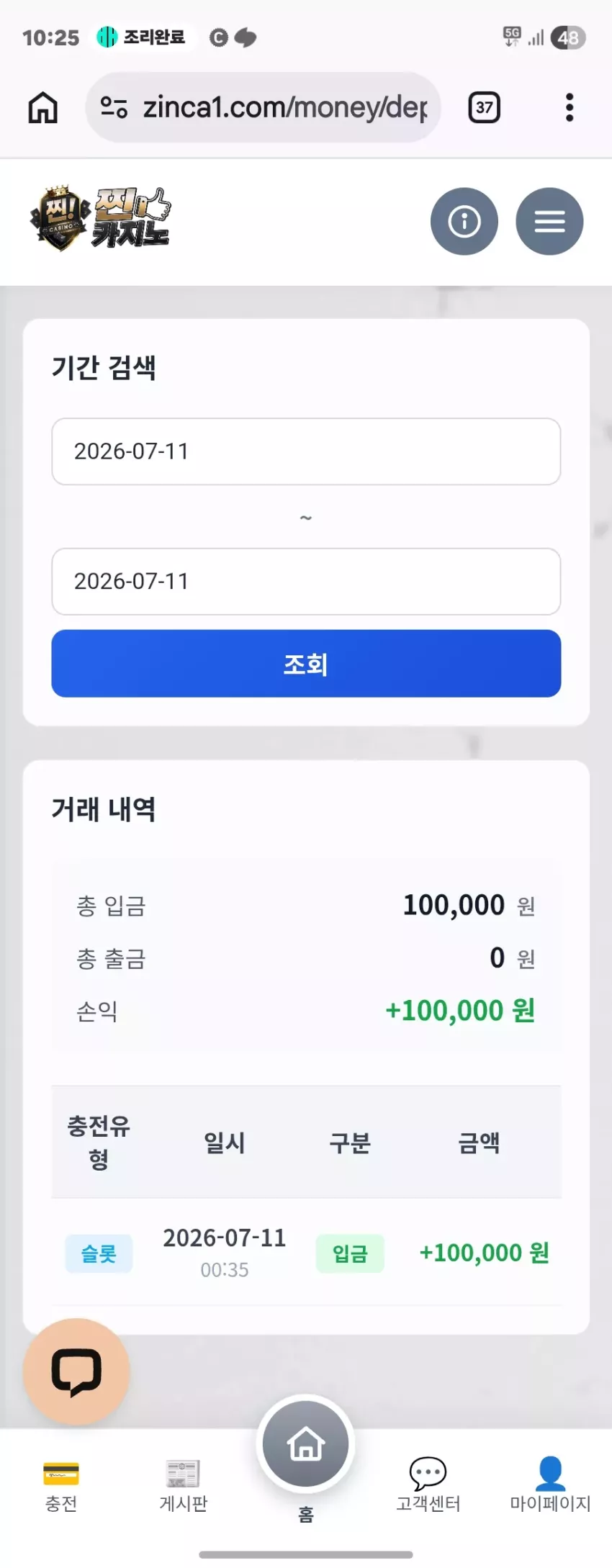Open the tab switcher showing 37 tabs
The width and height of the screenshot is (612, 1568).
[x=485, y=108]
